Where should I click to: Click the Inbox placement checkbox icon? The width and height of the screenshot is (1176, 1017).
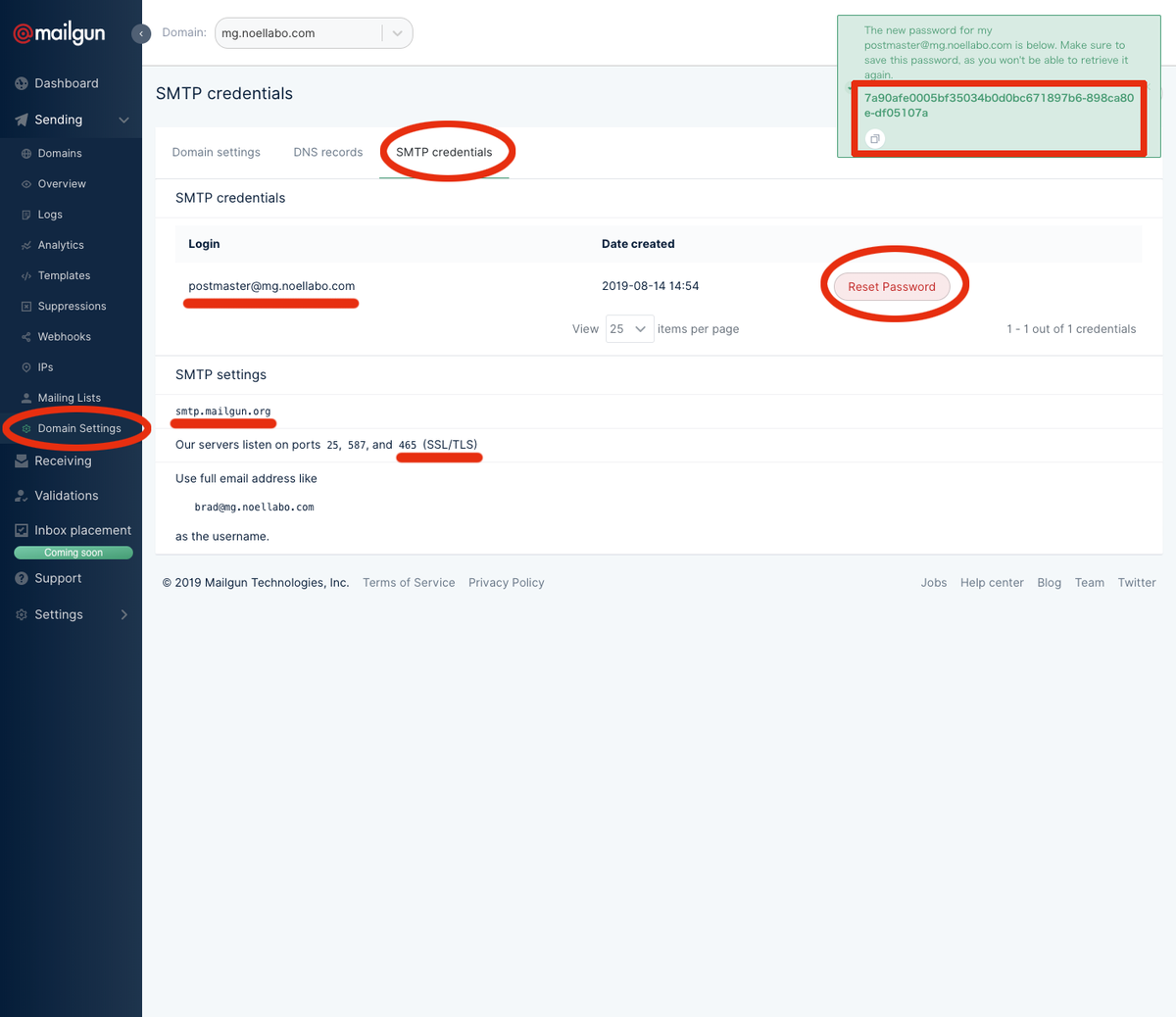(22, 530)
